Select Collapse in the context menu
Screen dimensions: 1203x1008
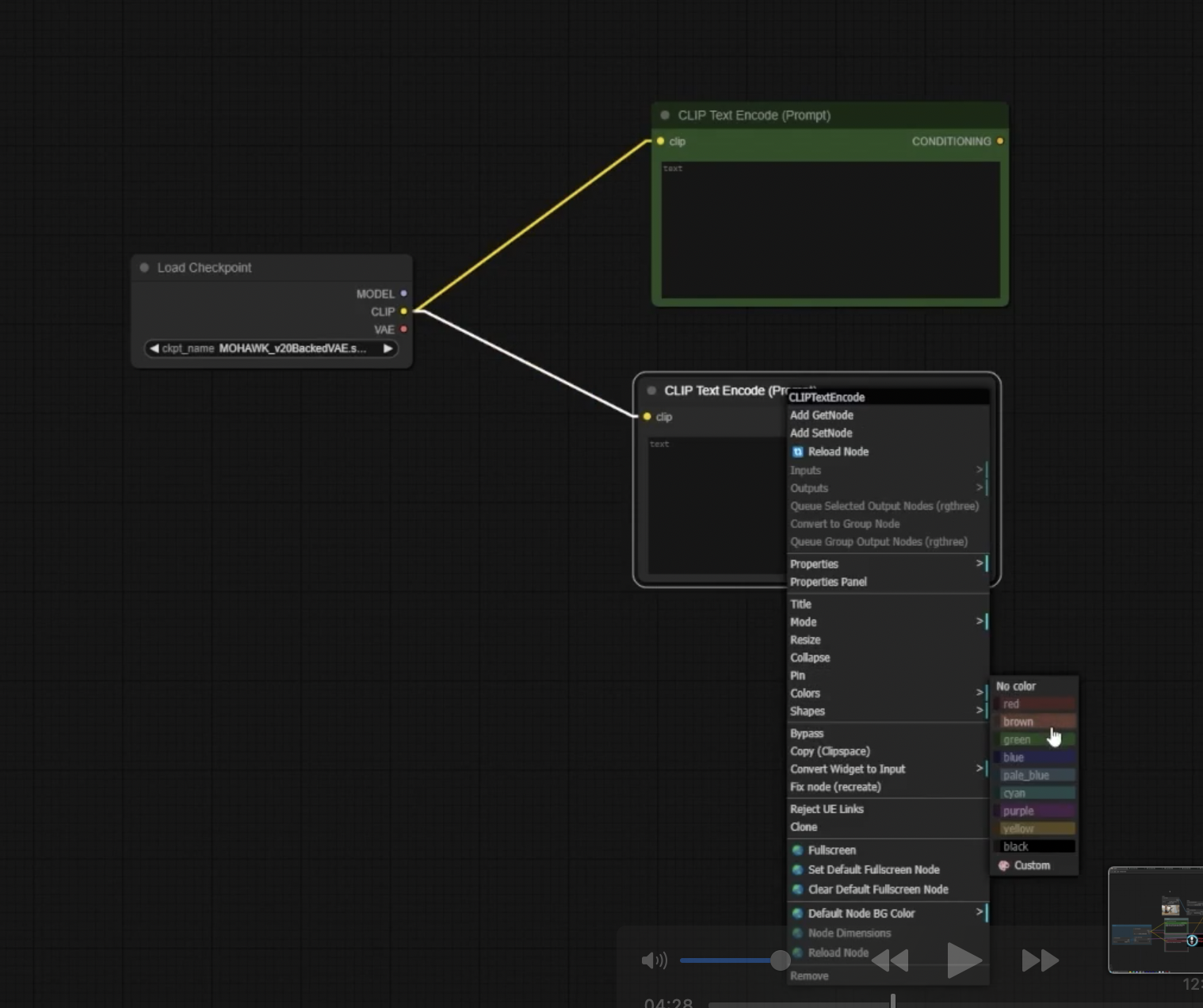pyautogui.click(x=888, y=658)
